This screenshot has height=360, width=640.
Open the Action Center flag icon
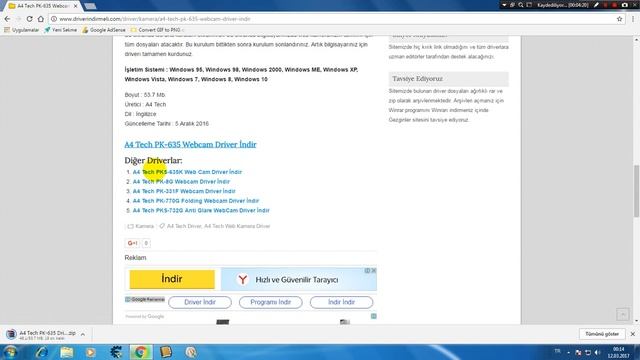pos(578,352)
